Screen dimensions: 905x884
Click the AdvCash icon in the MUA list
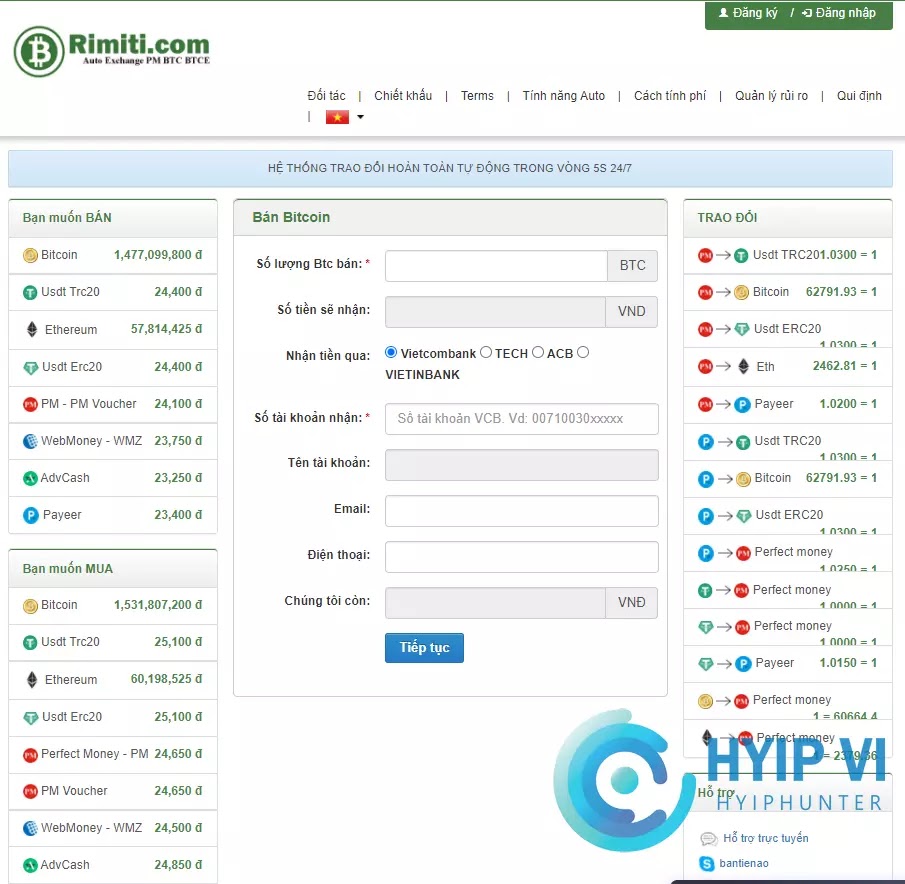tap(30, 866)
